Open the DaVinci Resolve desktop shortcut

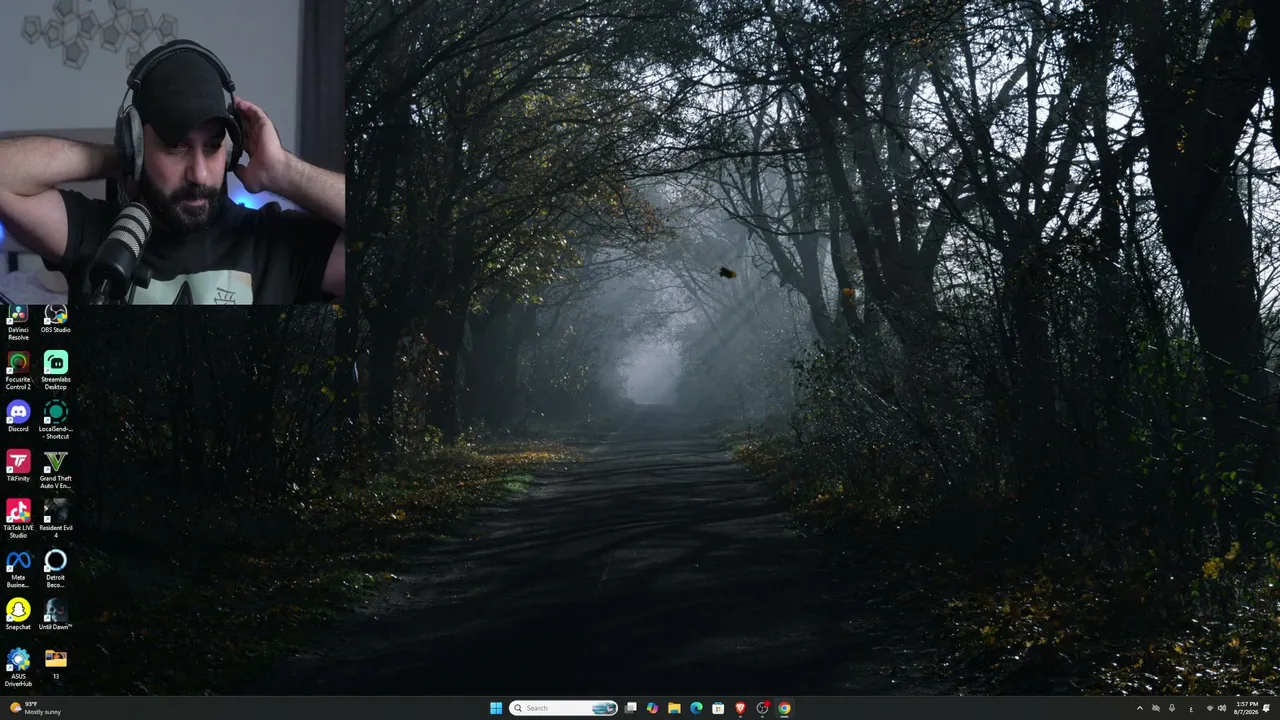coord(18,323)
